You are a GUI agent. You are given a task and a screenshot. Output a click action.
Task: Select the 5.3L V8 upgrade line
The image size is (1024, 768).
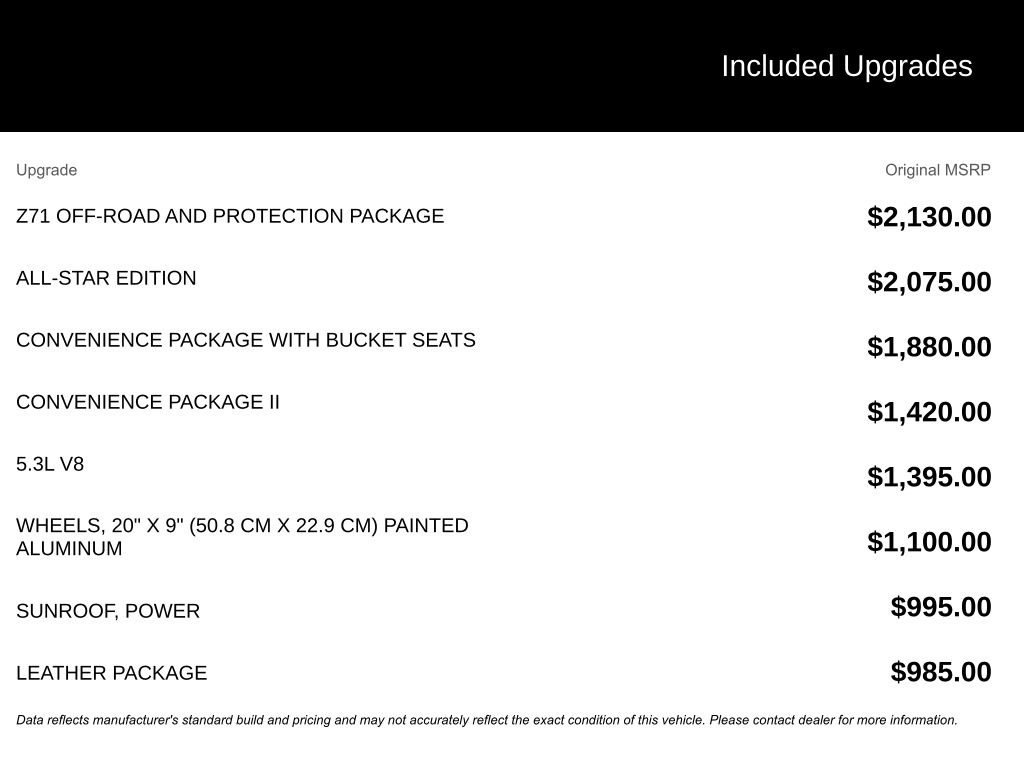pyautogui.click(x=50, y=464)
